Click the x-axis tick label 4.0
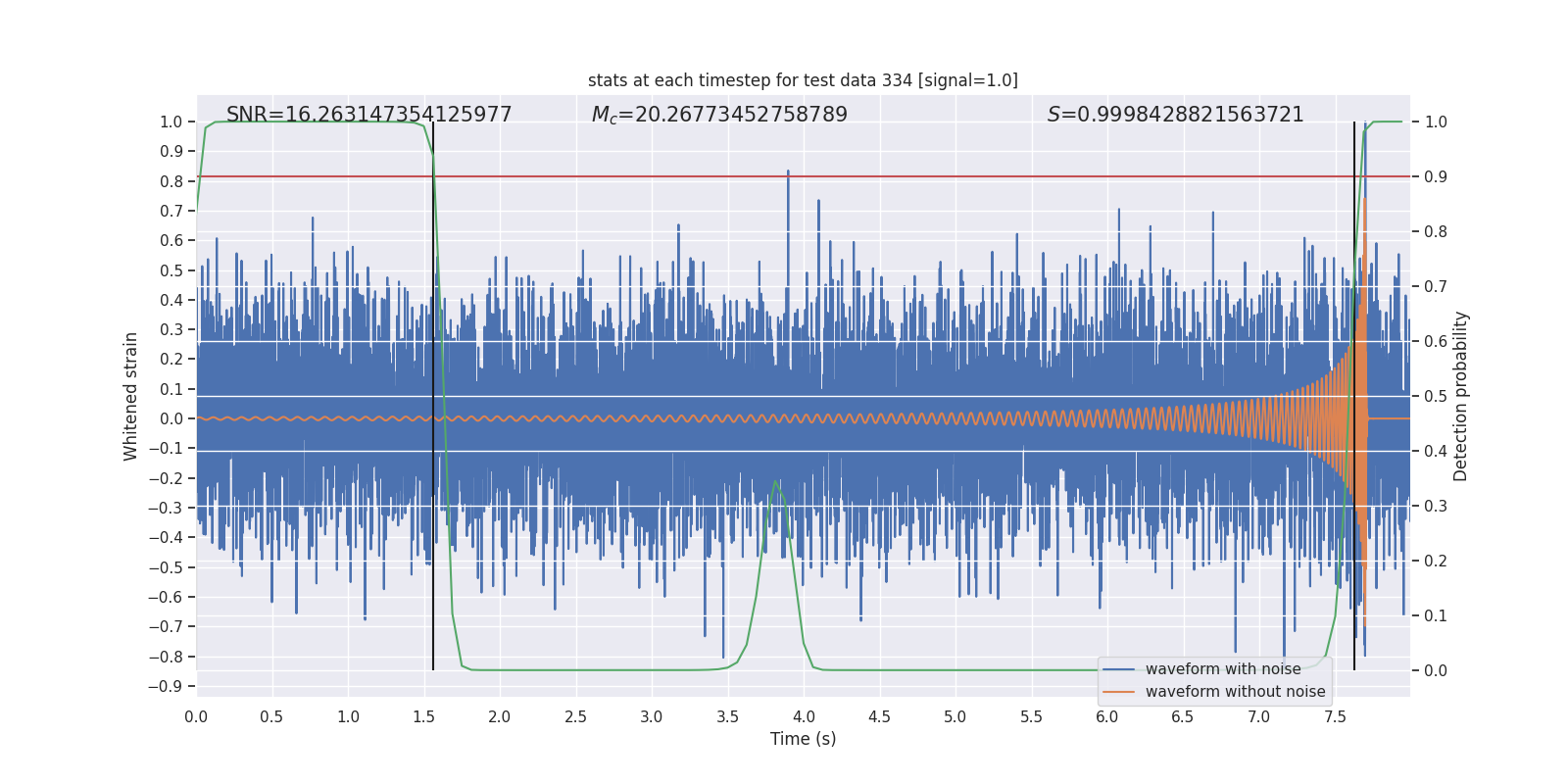Image resolution: width=1568 pixels, height=784 pixels. coord(804,717)
